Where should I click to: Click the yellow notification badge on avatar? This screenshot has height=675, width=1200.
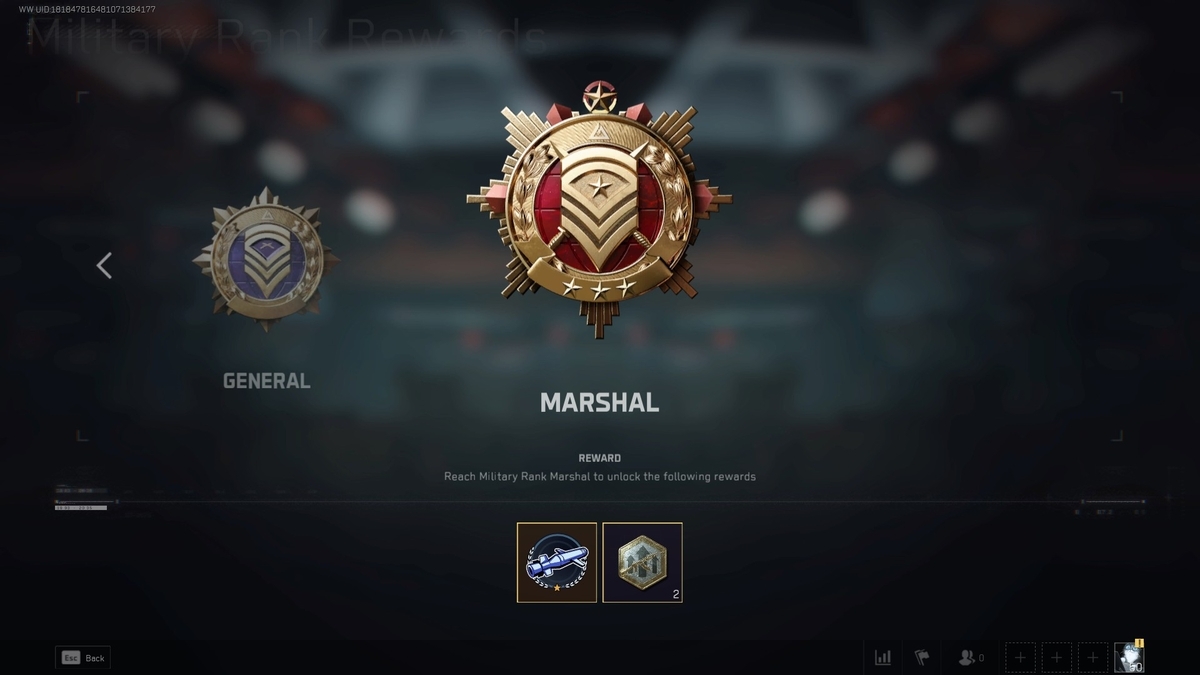pyautogui.click(x=1139, y=644)
